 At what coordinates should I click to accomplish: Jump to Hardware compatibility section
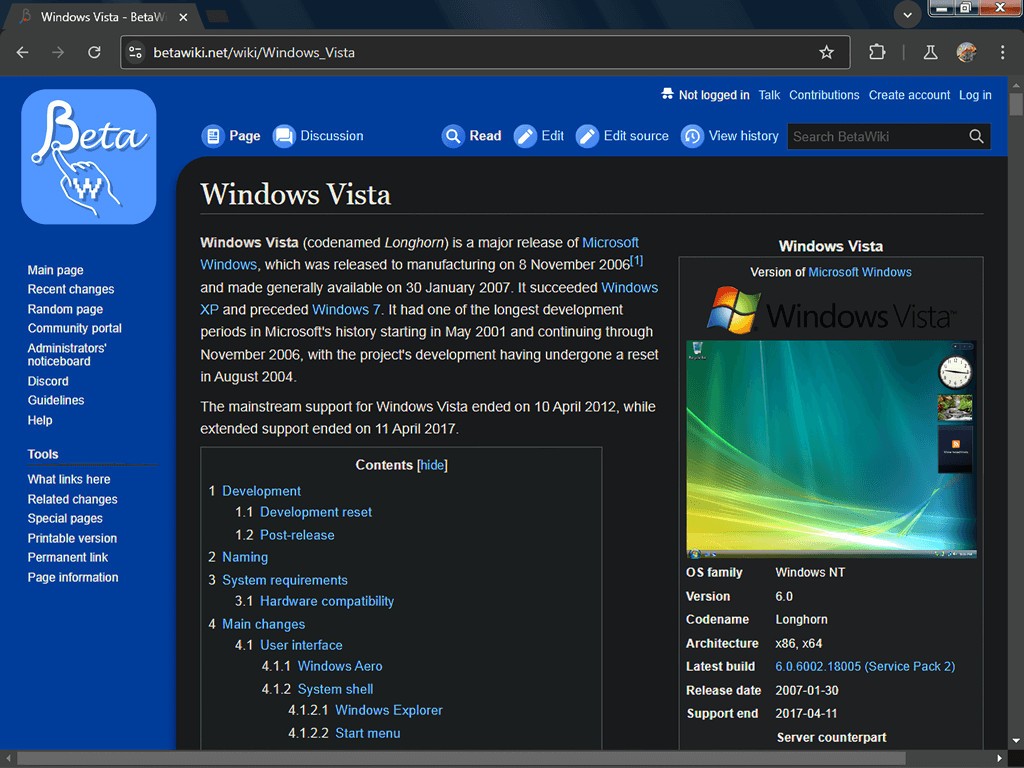[327, 601]
